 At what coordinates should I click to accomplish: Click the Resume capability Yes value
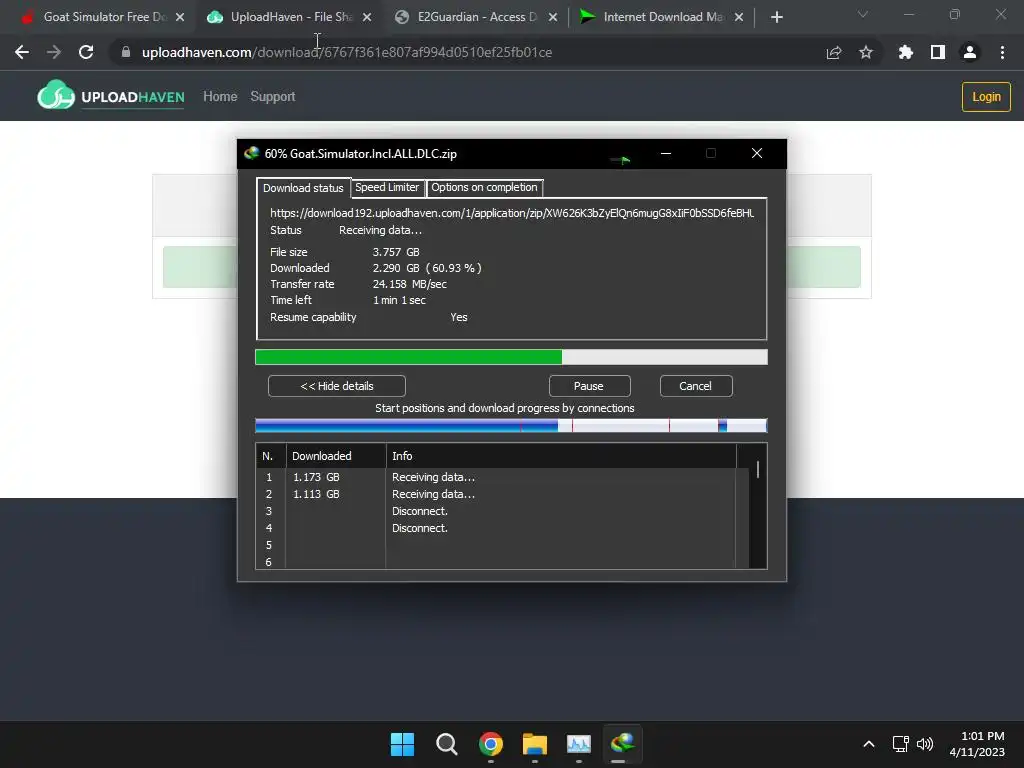click(459, 317)
